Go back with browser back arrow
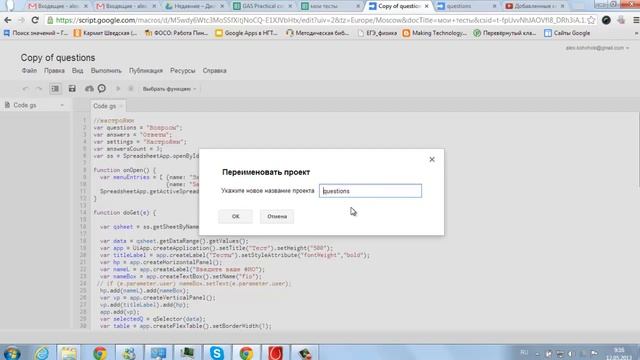Screen dimensions: 640x360 click(8, 20)
